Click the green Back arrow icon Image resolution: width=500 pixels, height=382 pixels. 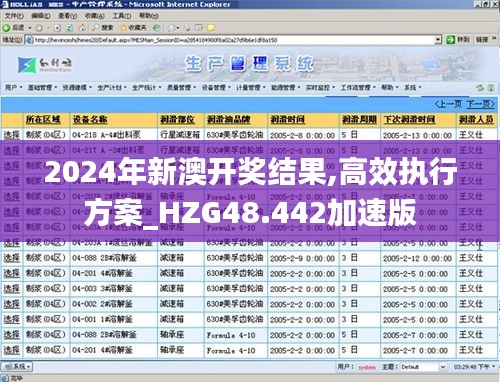pyautogui.click(x=6, y=28)
